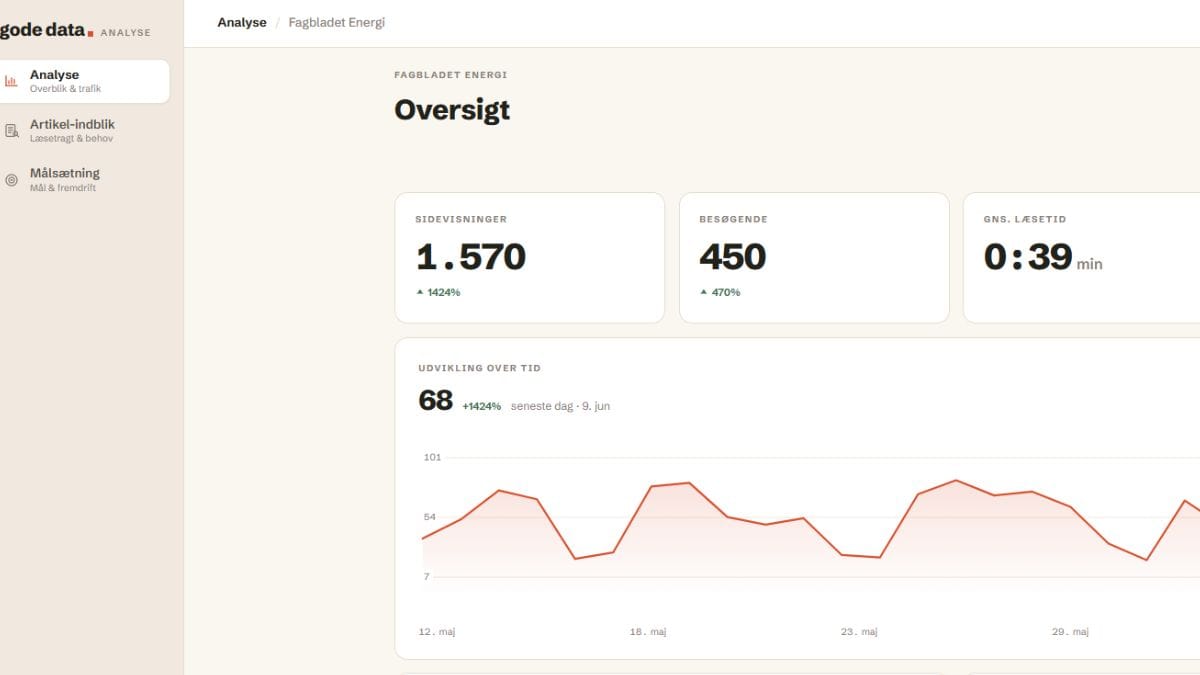Click the 54 y-axis label

pyautogui.click(x=430, y=517)
